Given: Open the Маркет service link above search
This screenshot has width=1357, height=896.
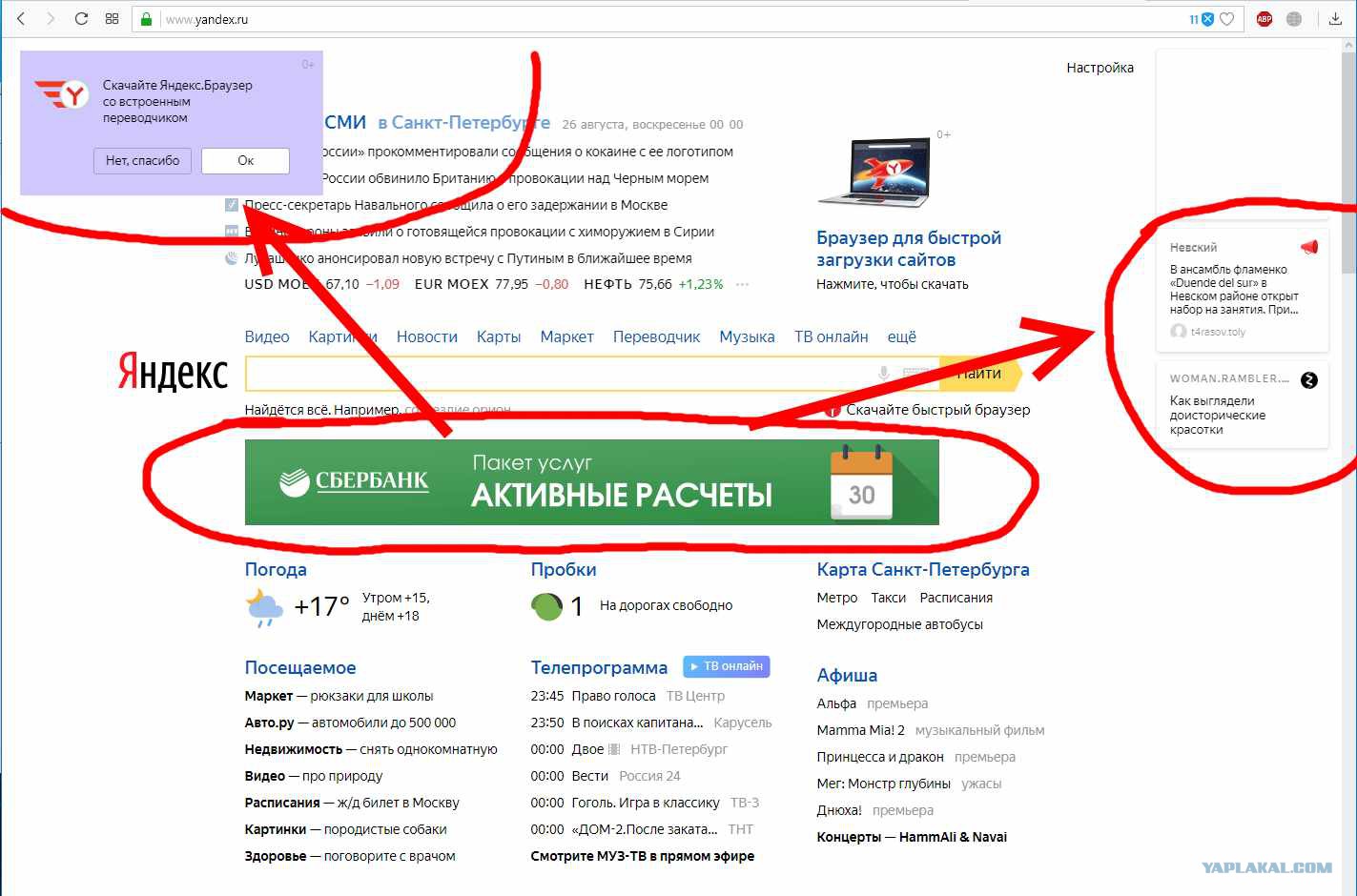Looking at the screenshot, I should point(566,336).
